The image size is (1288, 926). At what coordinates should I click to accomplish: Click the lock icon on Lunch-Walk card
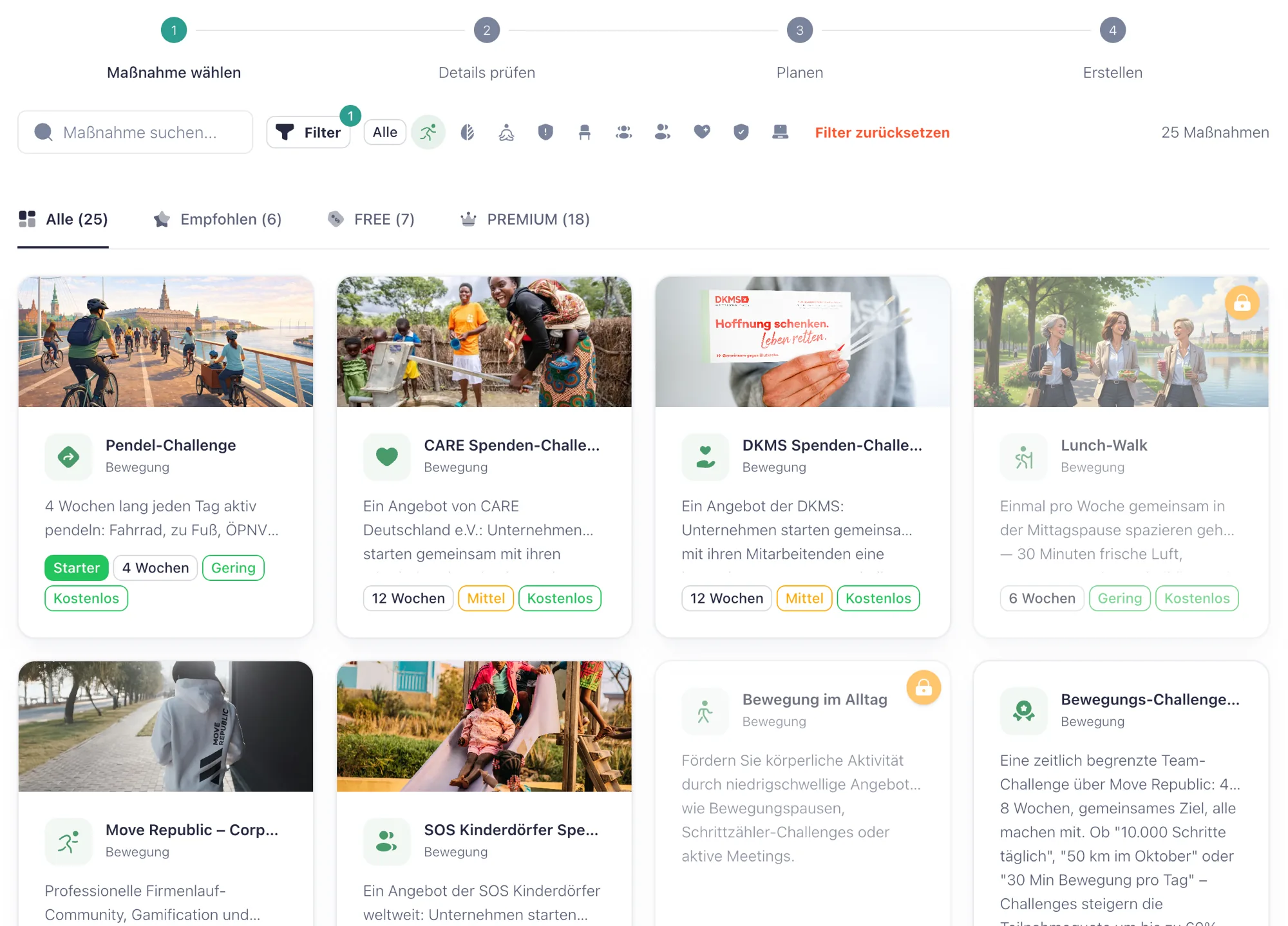coord(1242,303)
